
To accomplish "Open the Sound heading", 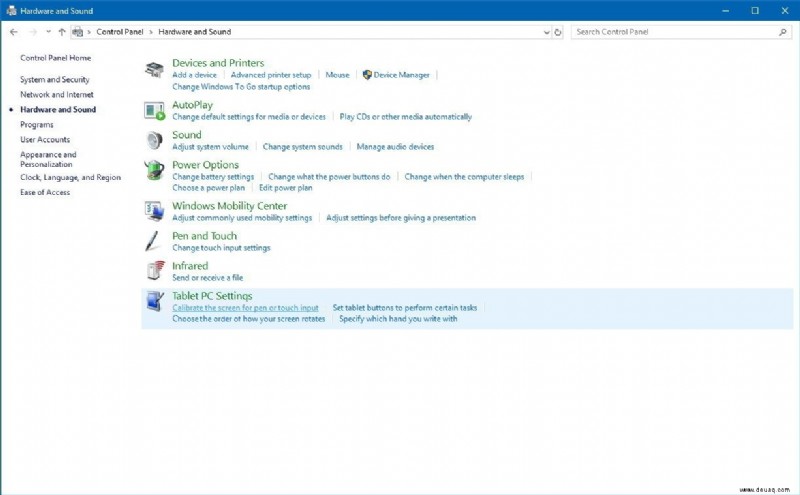I will pyautogui.click(x=187, y=135).
